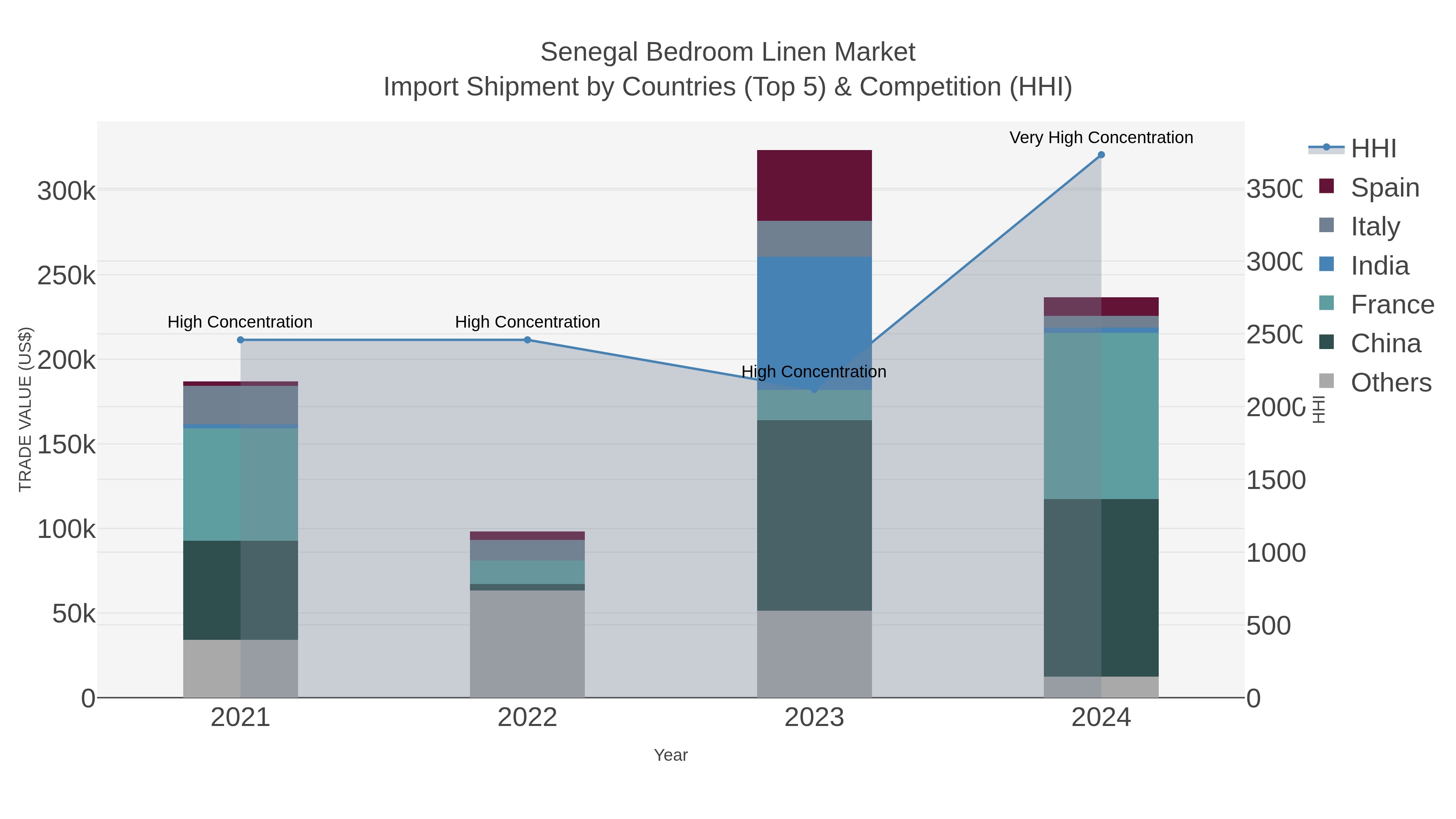
Task: Click the 2021 Italy bar segment
Action: coord(240,405)
